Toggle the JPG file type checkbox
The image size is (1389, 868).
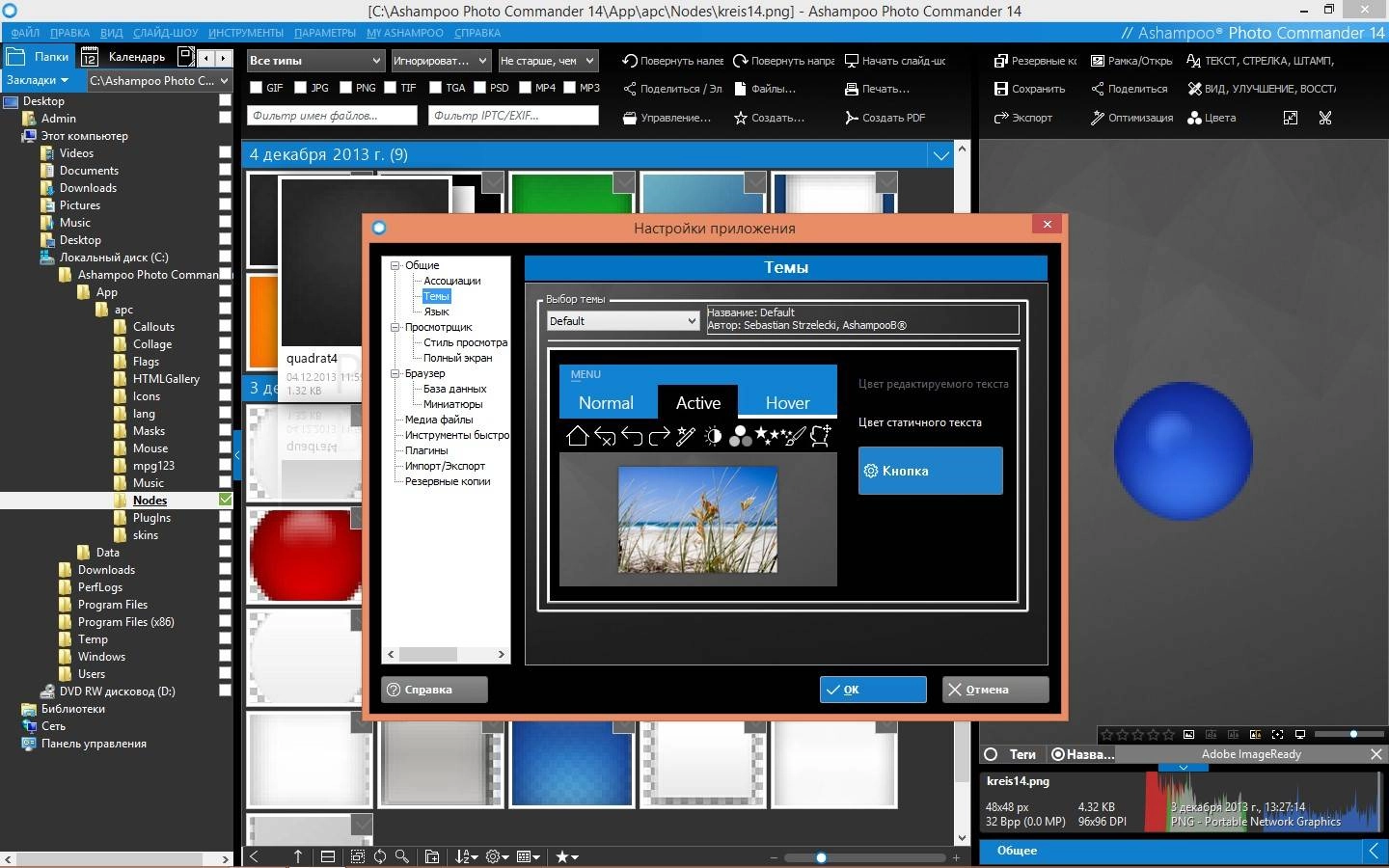click(301, 88)
